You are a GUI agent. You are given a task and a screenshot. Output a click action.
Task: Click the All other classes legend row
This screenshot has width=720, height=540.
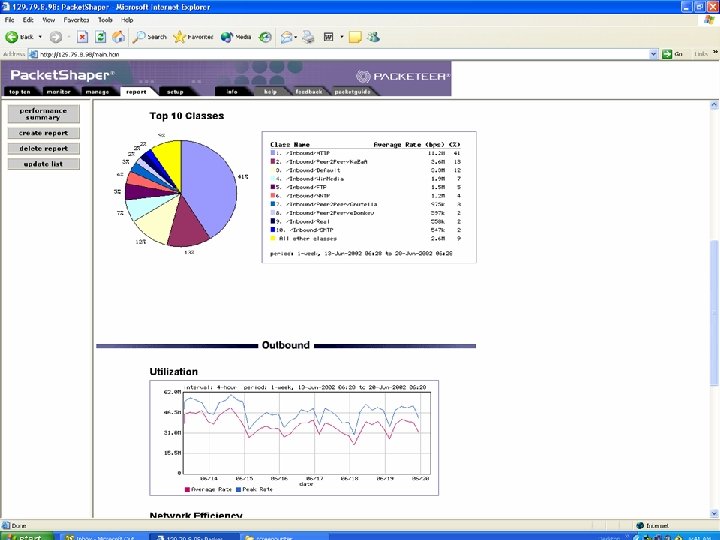pos(366,238)
